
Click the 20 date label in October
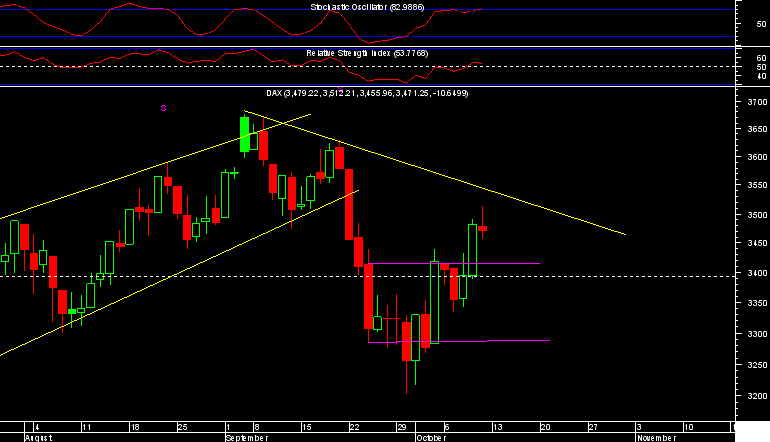pyautogui.click(x=546, y=427)
